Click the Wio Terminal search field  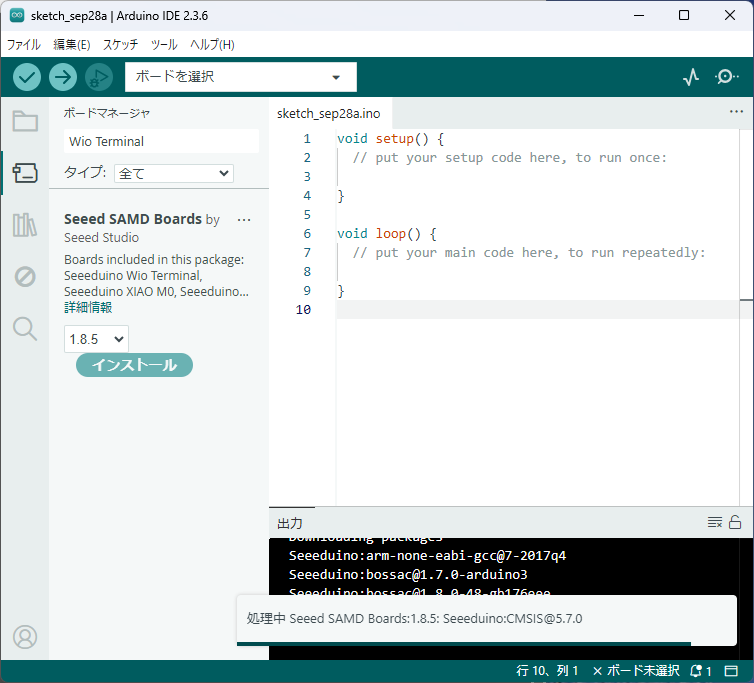(x=160, y=142)
